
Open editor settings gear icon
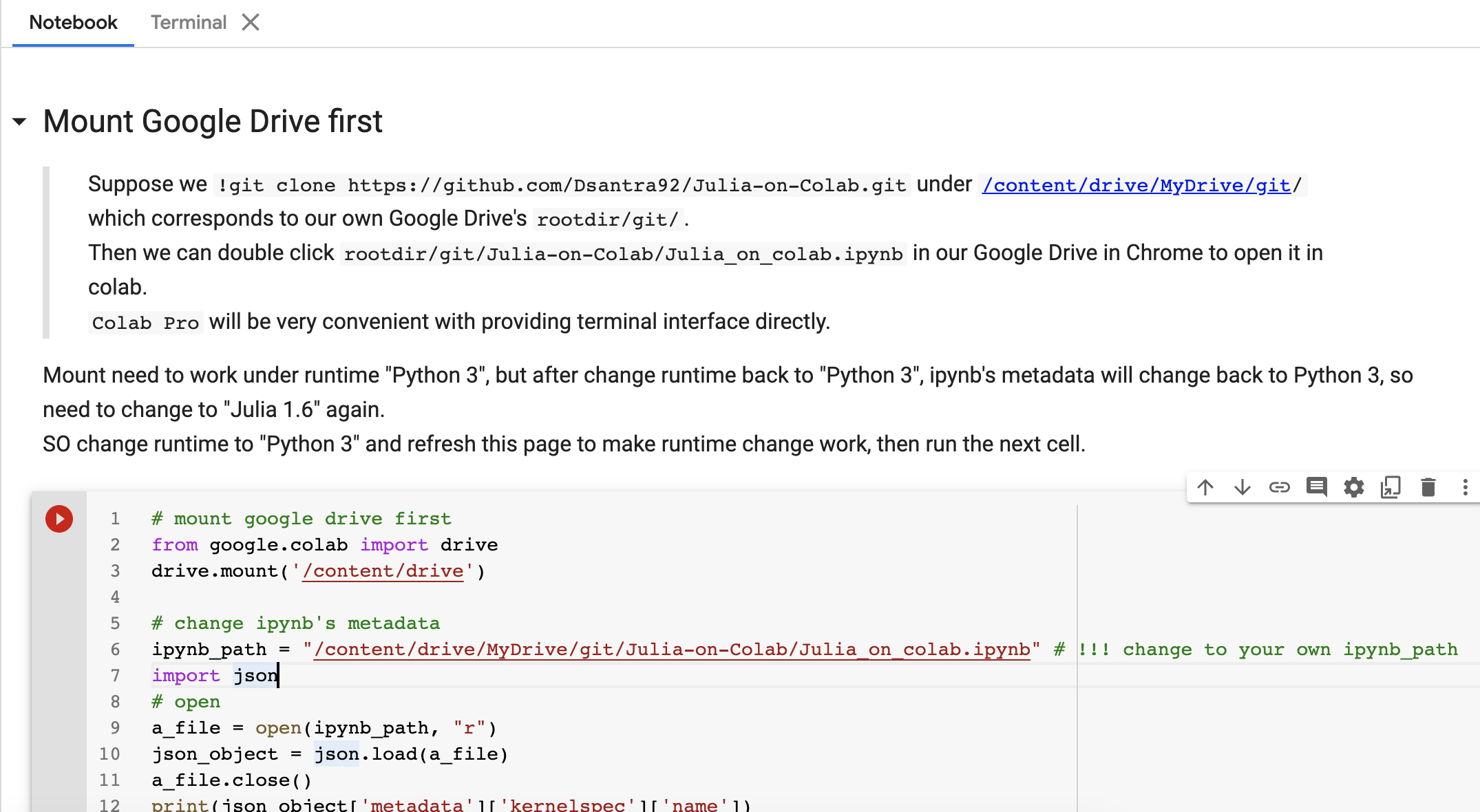1353,488
